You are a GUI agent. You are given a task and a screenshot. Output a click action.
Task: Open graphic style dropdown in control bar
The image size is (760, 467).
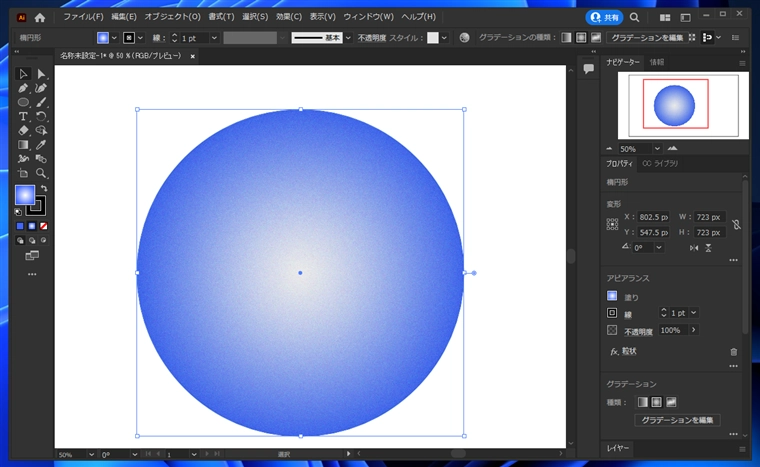[444, 38]
